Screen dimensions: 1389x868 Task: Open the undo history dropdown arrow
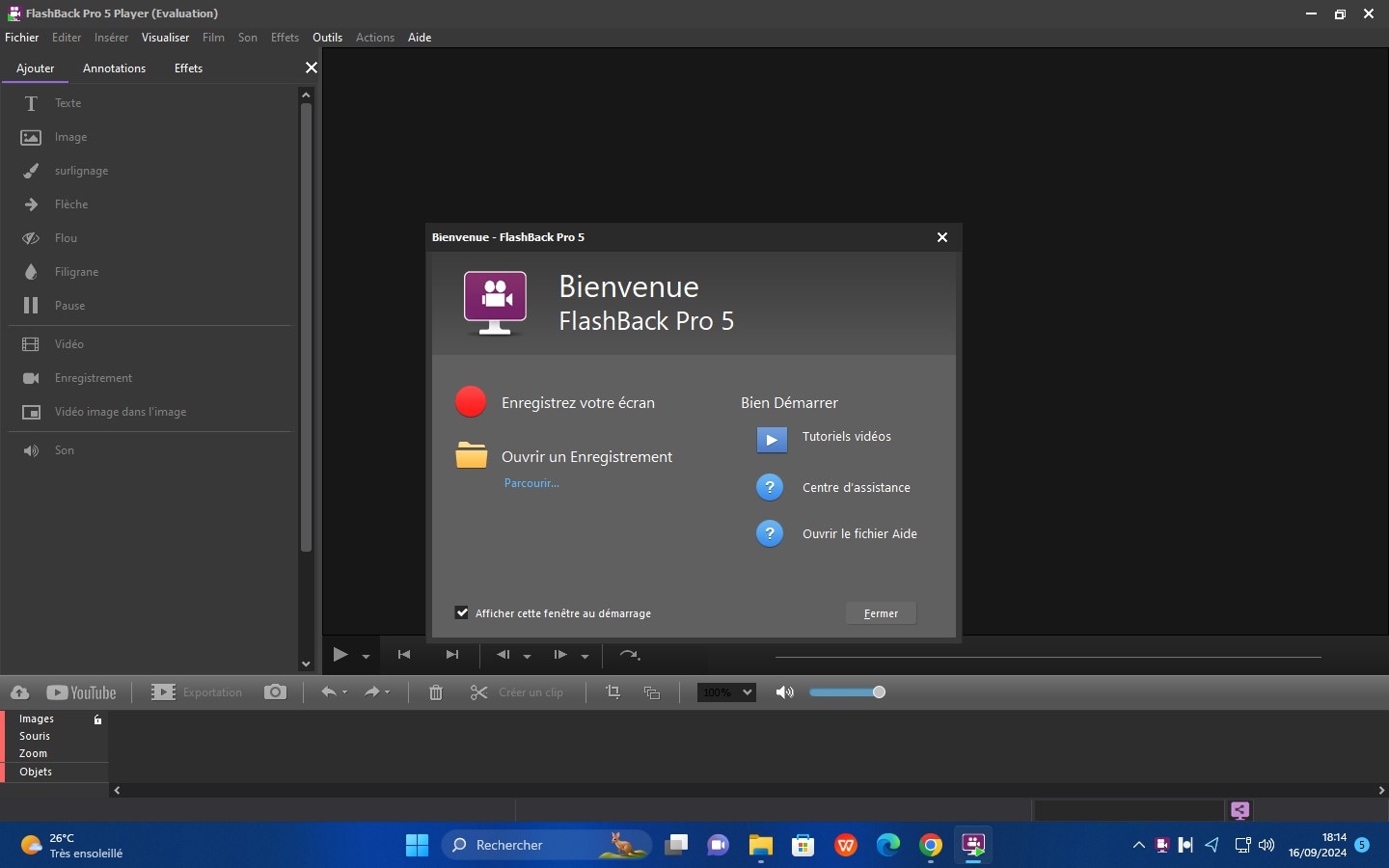tap(345, 692)
